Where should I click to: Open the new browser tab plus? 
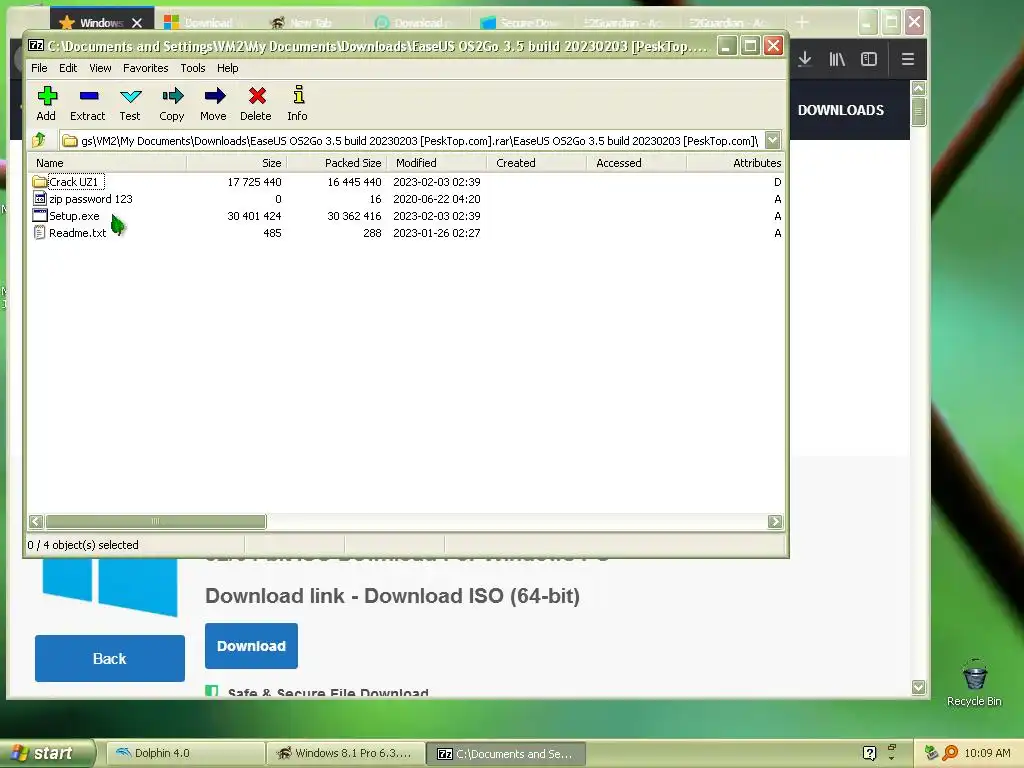[802, 23]
